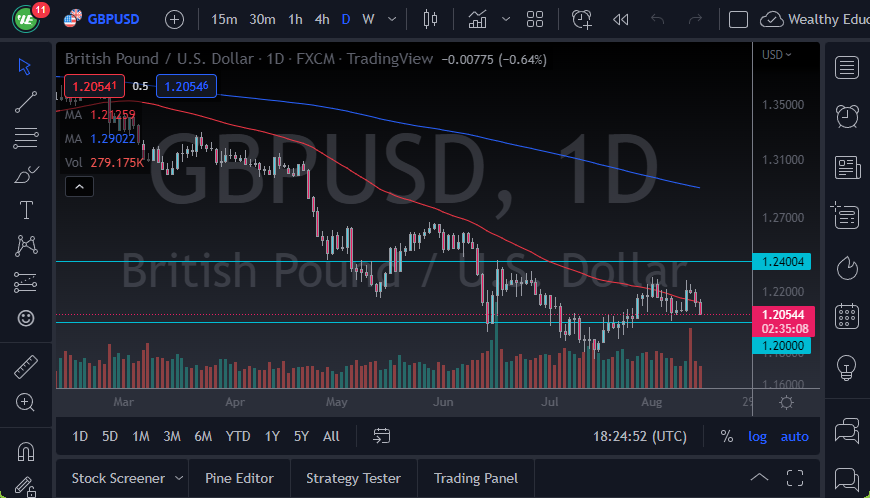This screenshot has width=870, height=498.
Task: Start Bar Replay mode
Action: pos(620,19)
